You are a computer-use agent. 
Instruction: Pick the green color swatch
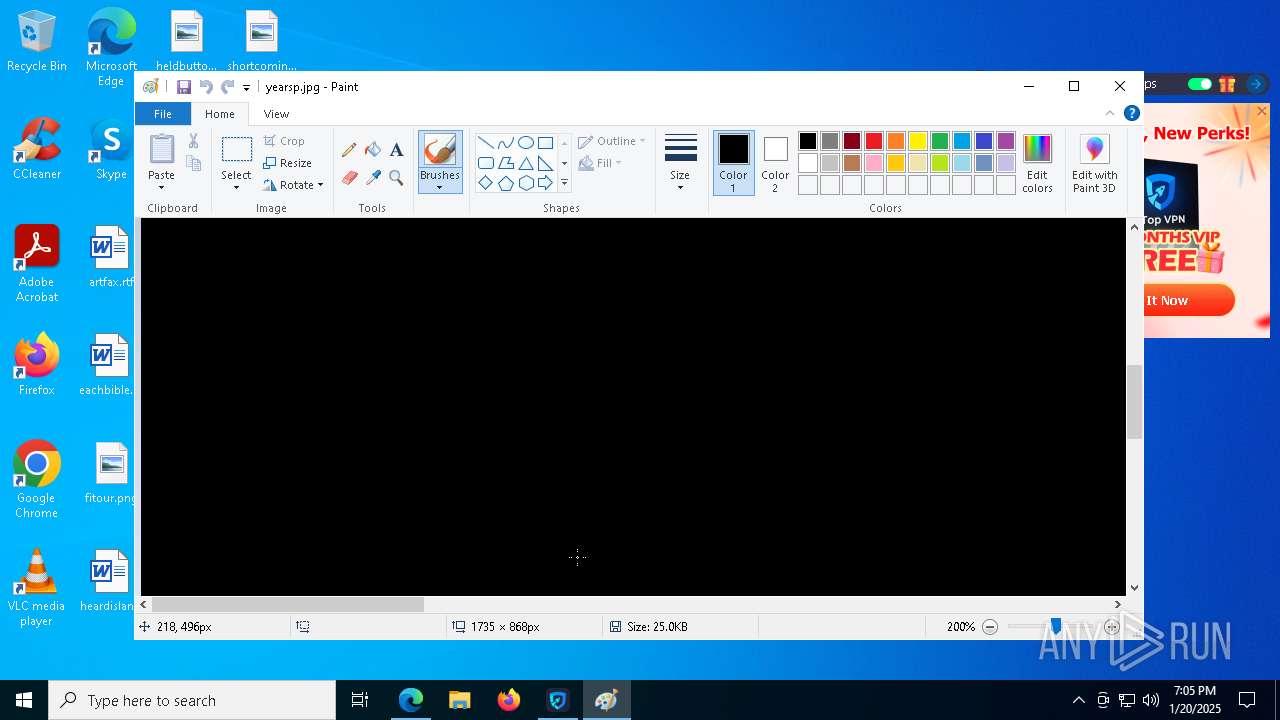pyautogui.click(x=940, y=141)
